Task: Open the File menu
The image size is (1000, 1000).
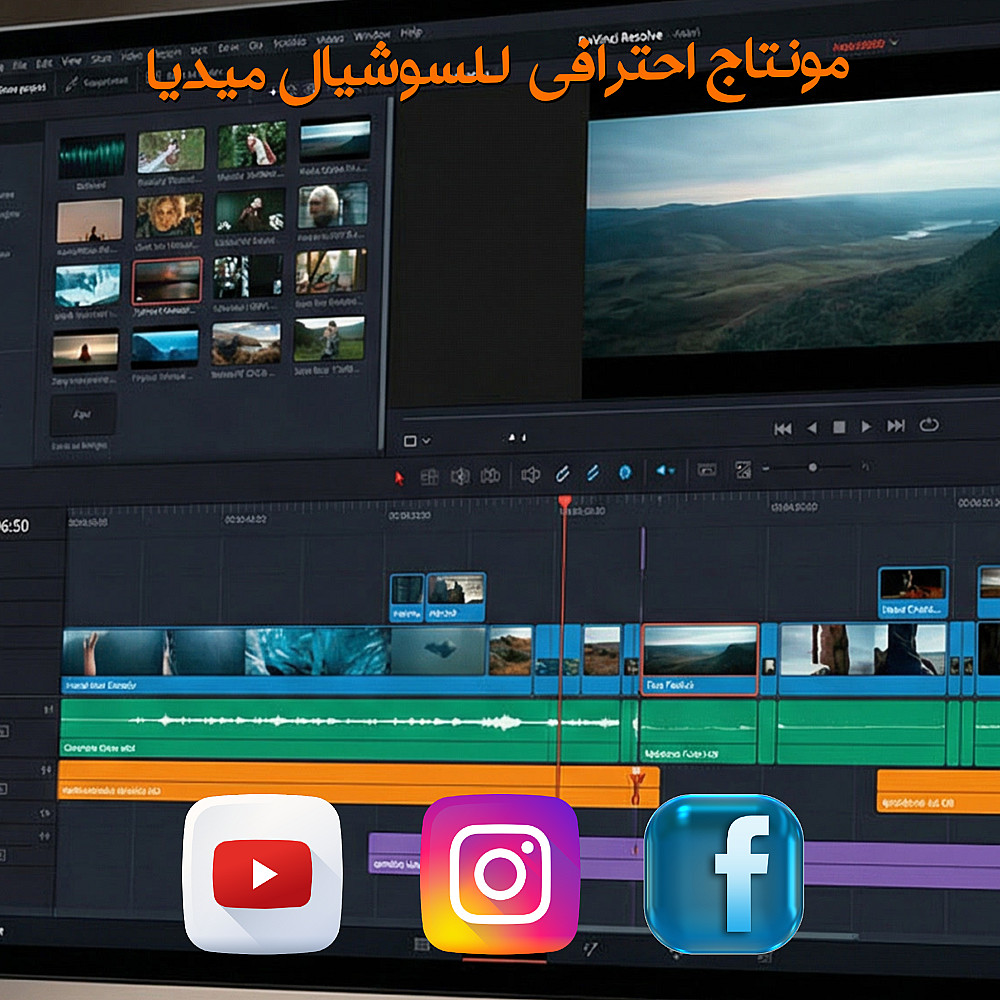Action: (20, 65)
